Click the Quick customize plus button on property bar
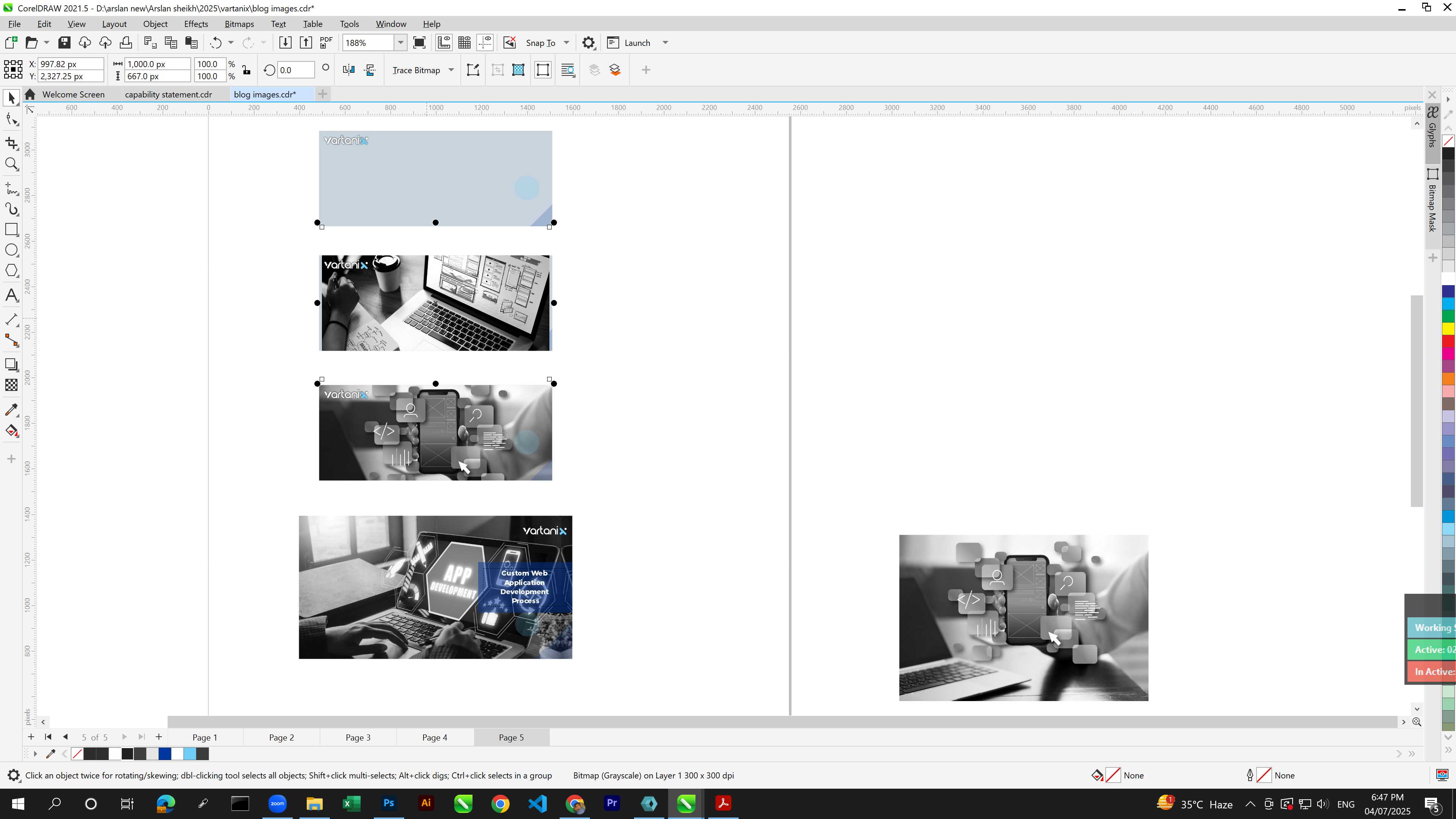Screen dimensions: 1456x819 [x=645, y=70]
